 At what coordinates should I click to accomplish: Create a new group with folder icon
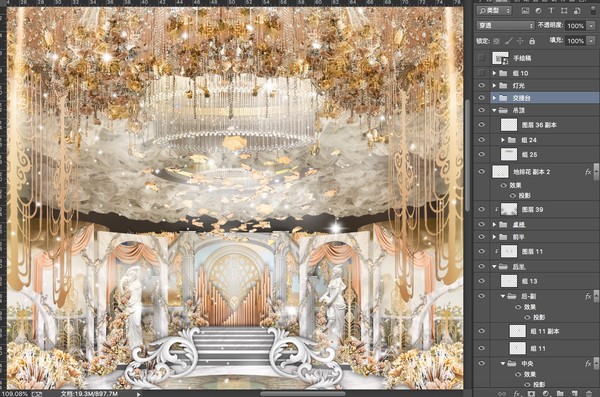click(560, 393)
